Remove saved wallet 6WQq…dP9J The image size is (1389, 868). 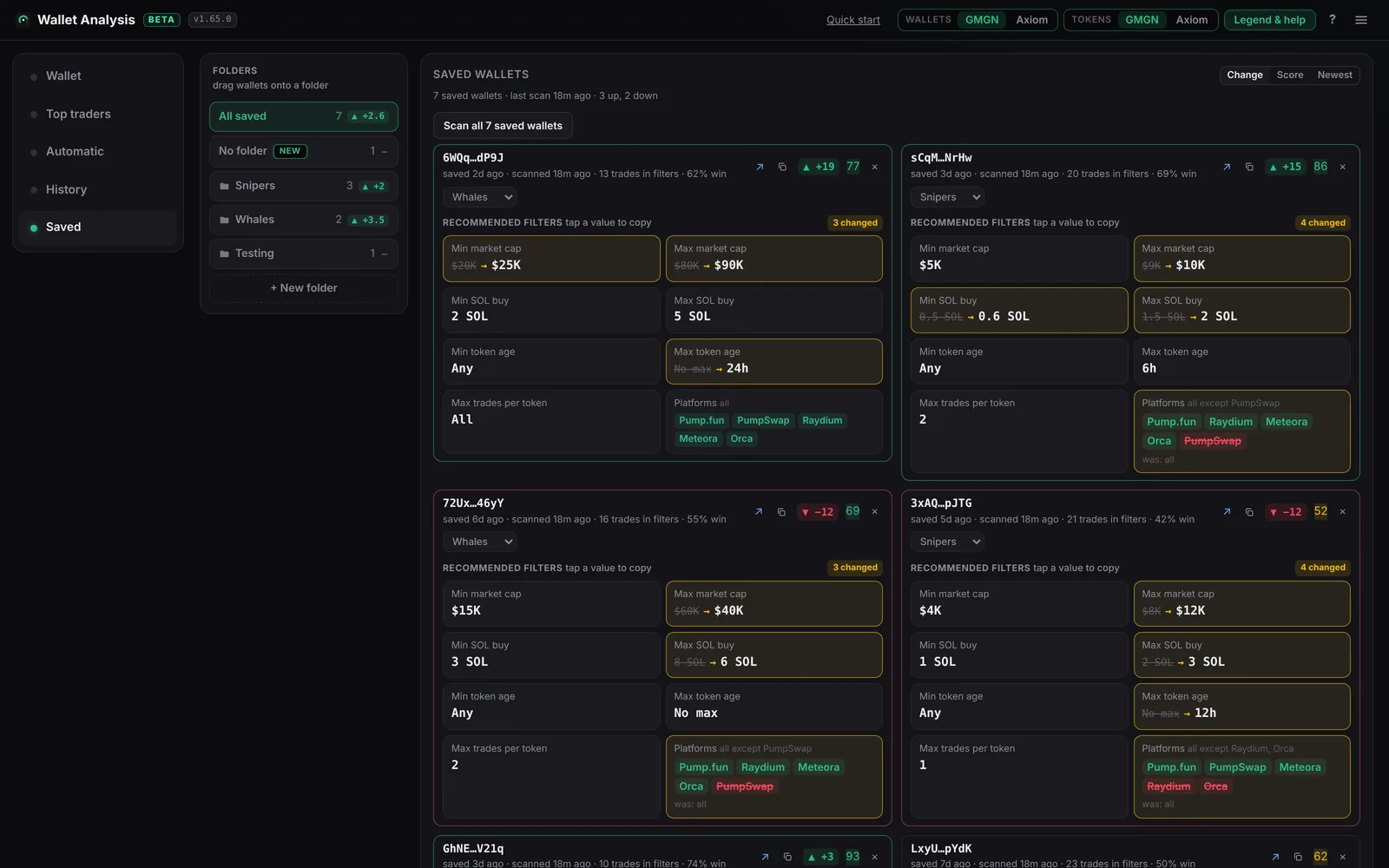(x=875, y=167)
